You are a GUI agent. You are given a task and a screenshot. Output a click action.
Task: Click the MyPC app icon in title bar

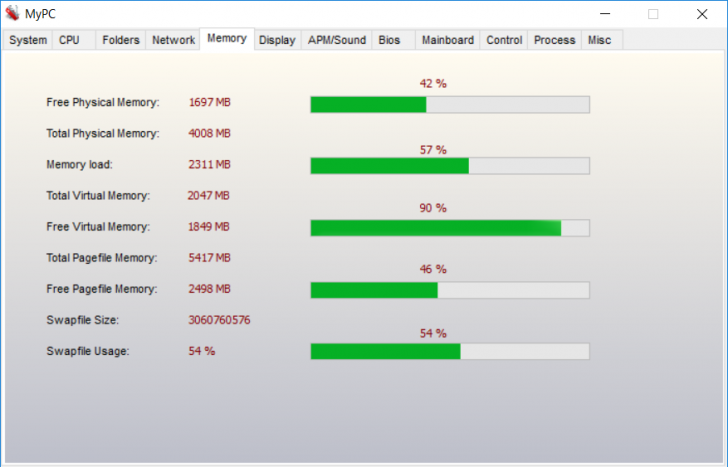[12, 13]
